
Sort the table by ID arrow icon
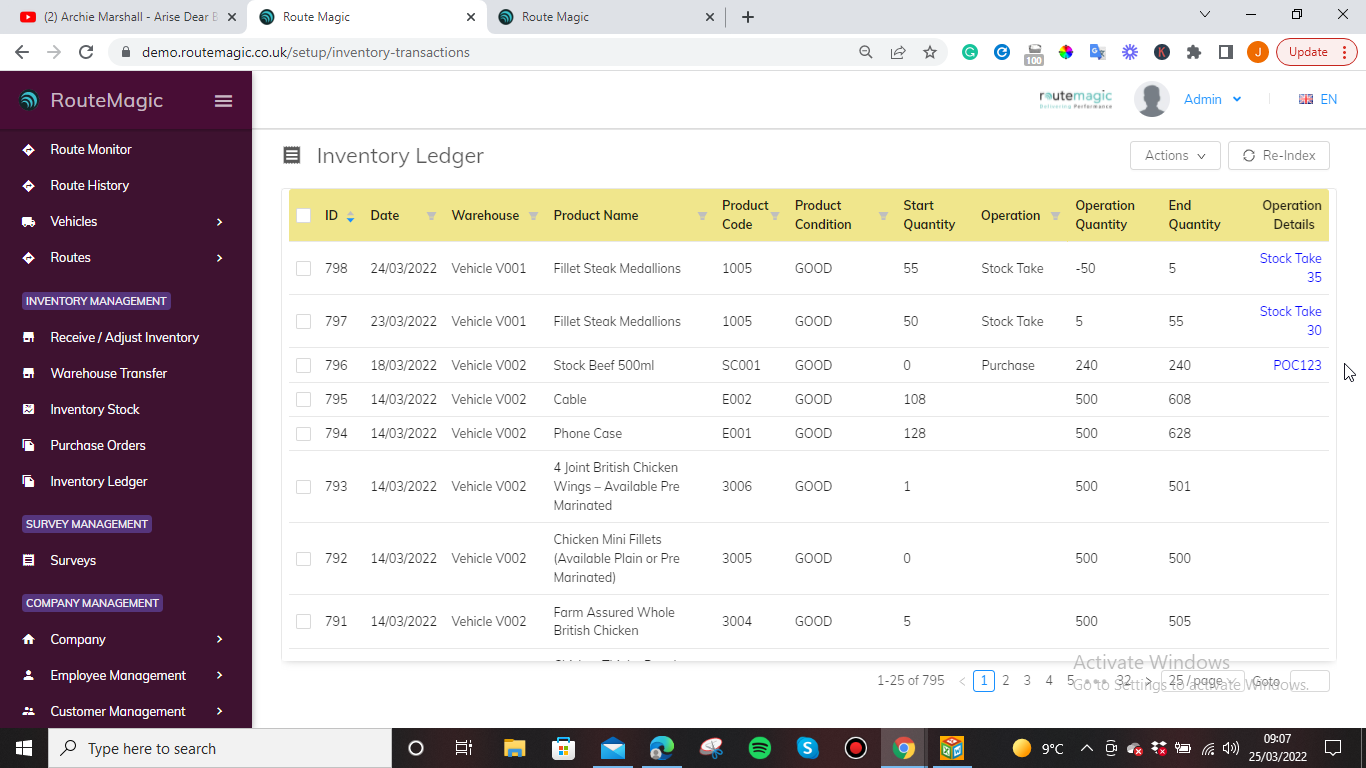pos(350,216)
